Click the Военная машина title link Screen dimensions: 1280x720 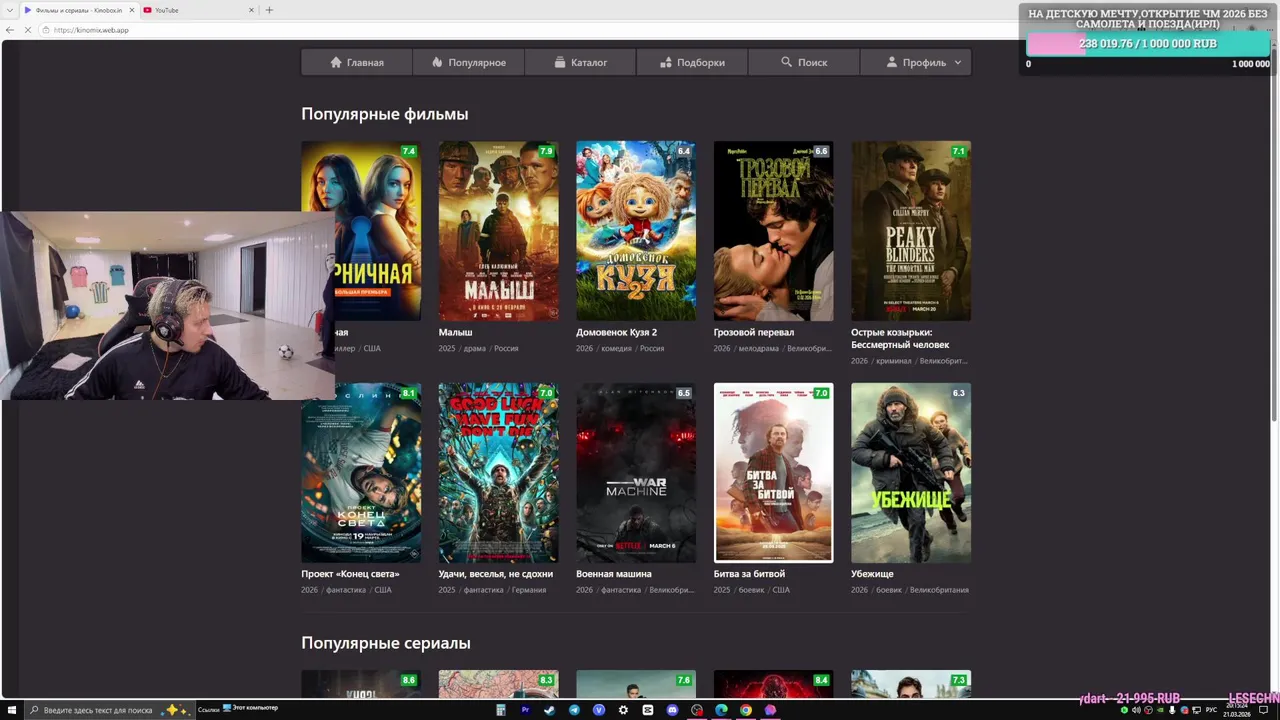tap(614, 574)
